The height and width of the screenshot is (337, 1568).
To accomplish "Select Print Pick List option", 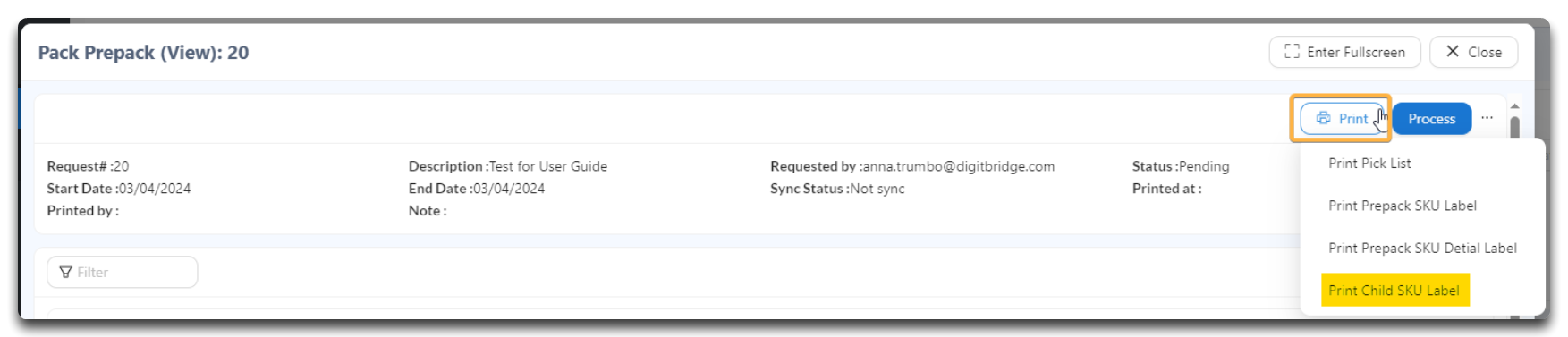I will (1369, 164).
